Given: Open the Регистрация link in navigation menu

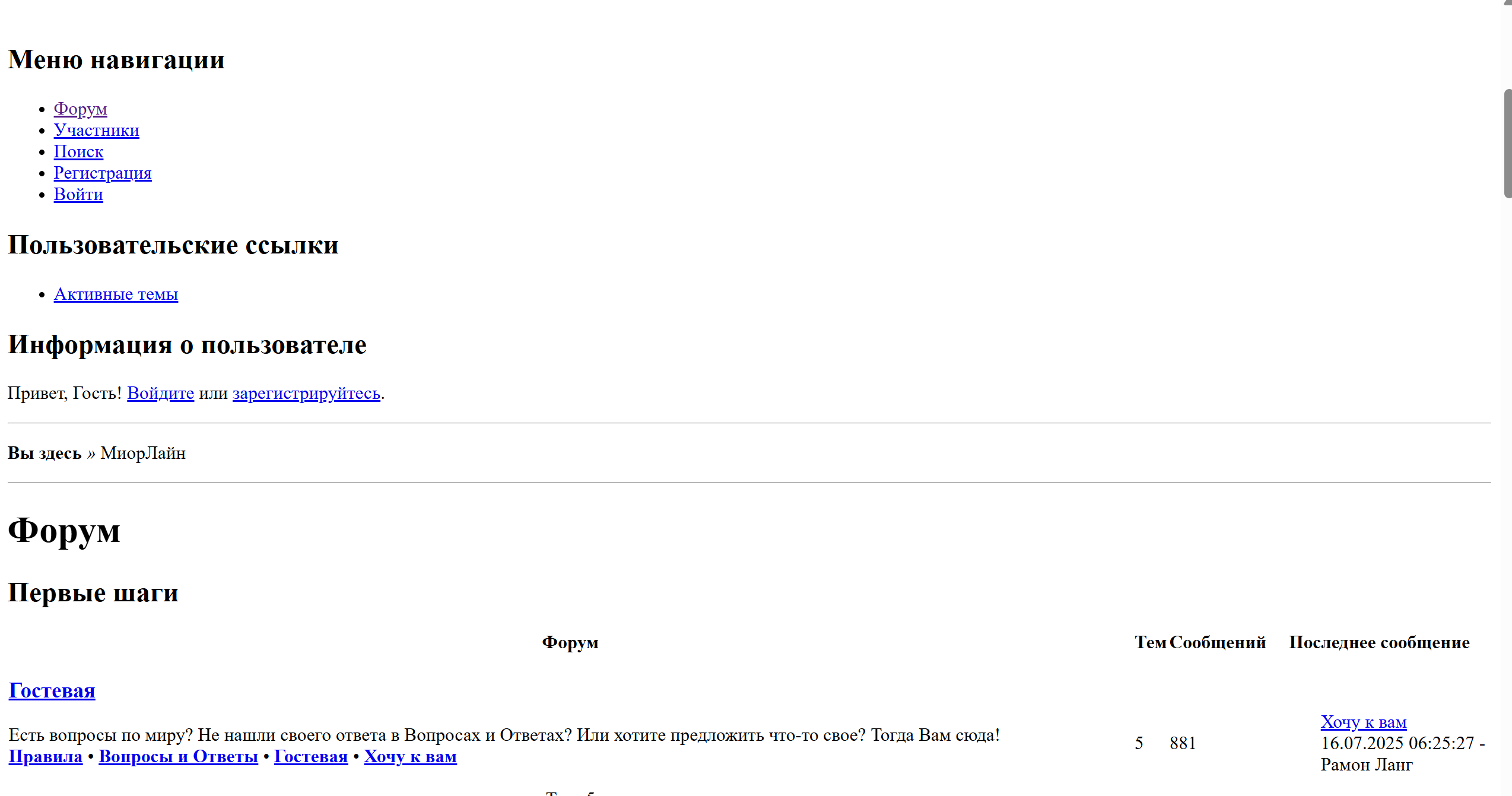Looking at the screenshot, I should [x=103, y=173].
